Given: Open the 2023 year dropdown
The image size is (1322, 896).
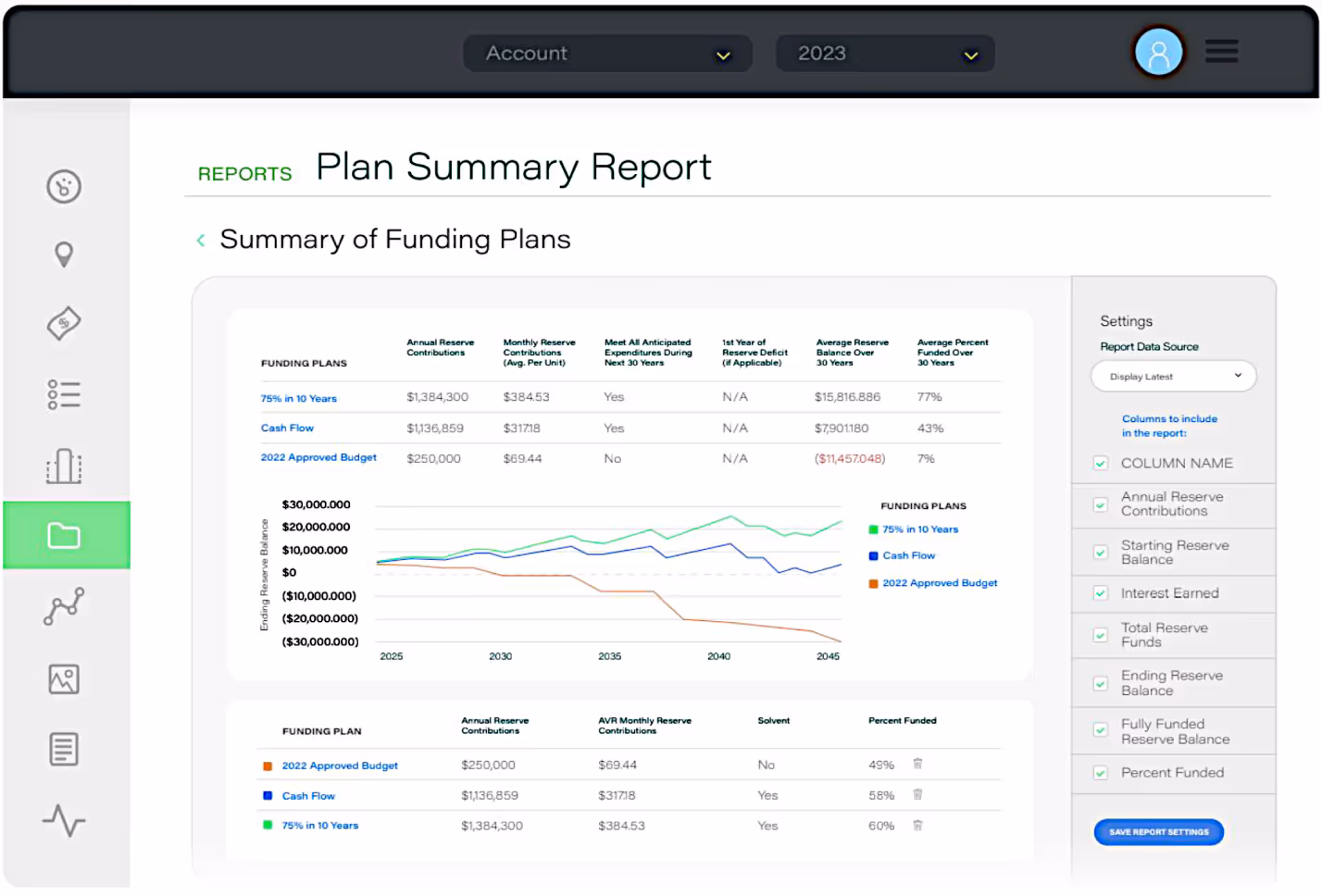Looking at the screenshot, I should tap(884, 54).
